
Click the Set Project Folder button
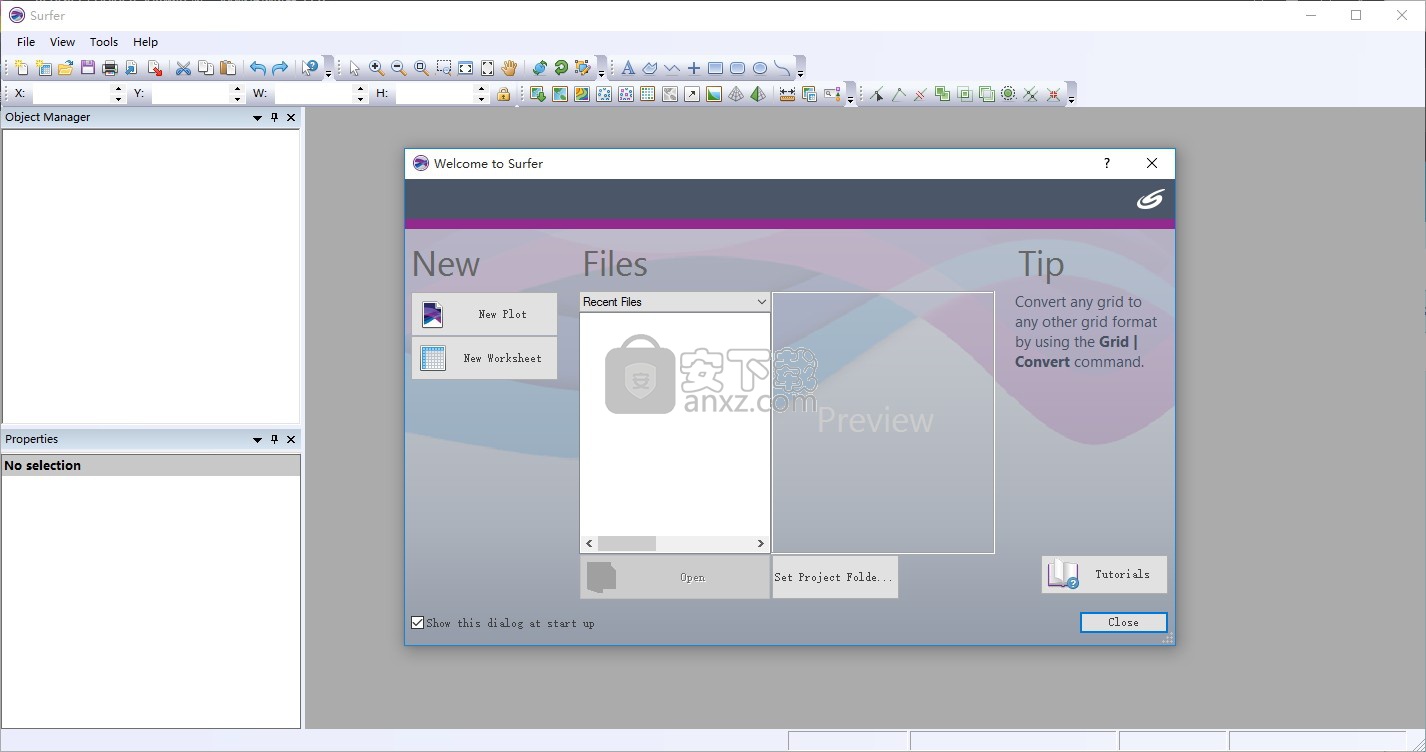835,577
